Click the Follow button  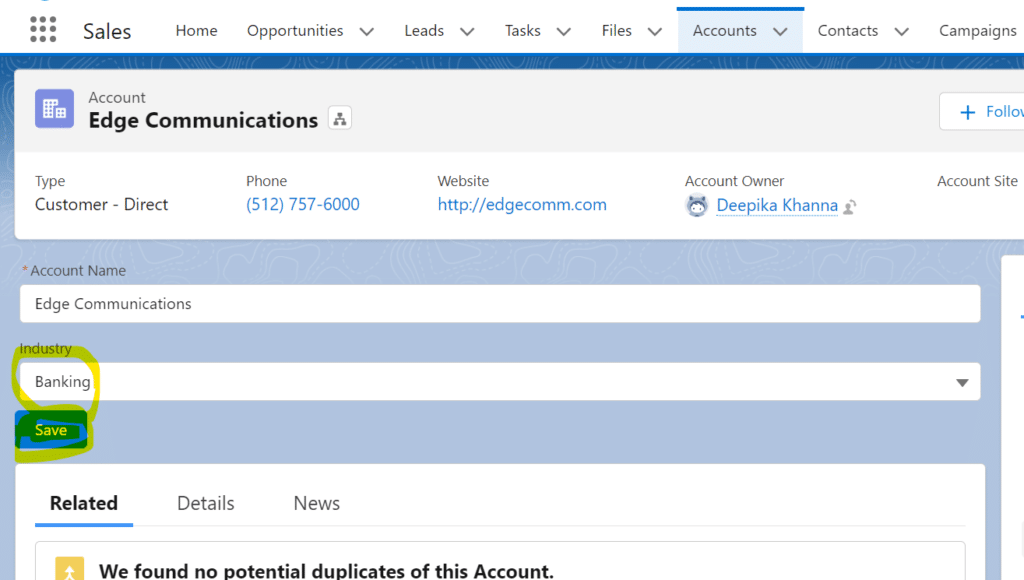click(x=985, y=111)
